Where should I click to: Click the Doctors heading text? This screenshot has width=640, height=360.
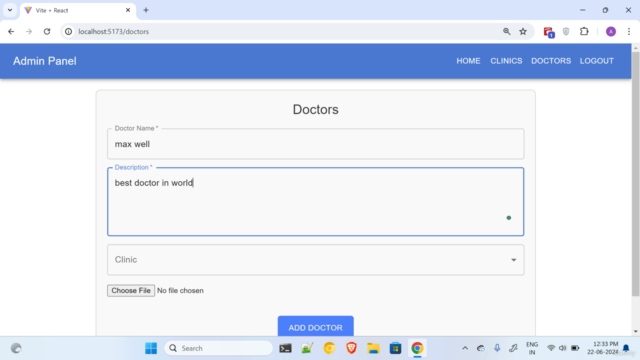click(316, 109)
